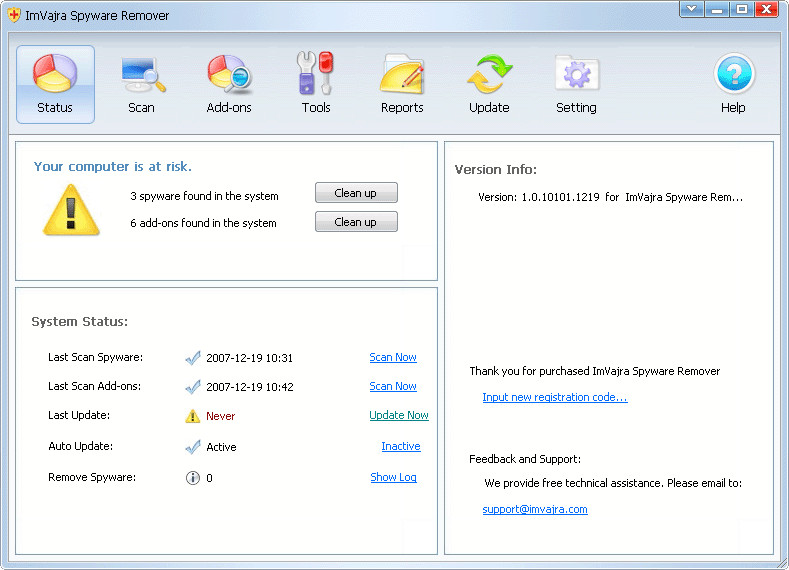The width and height of the screenshot is (789, 570).
Task: Open the Scan monitor magnifier section
Action: click(x=142, y=84)
